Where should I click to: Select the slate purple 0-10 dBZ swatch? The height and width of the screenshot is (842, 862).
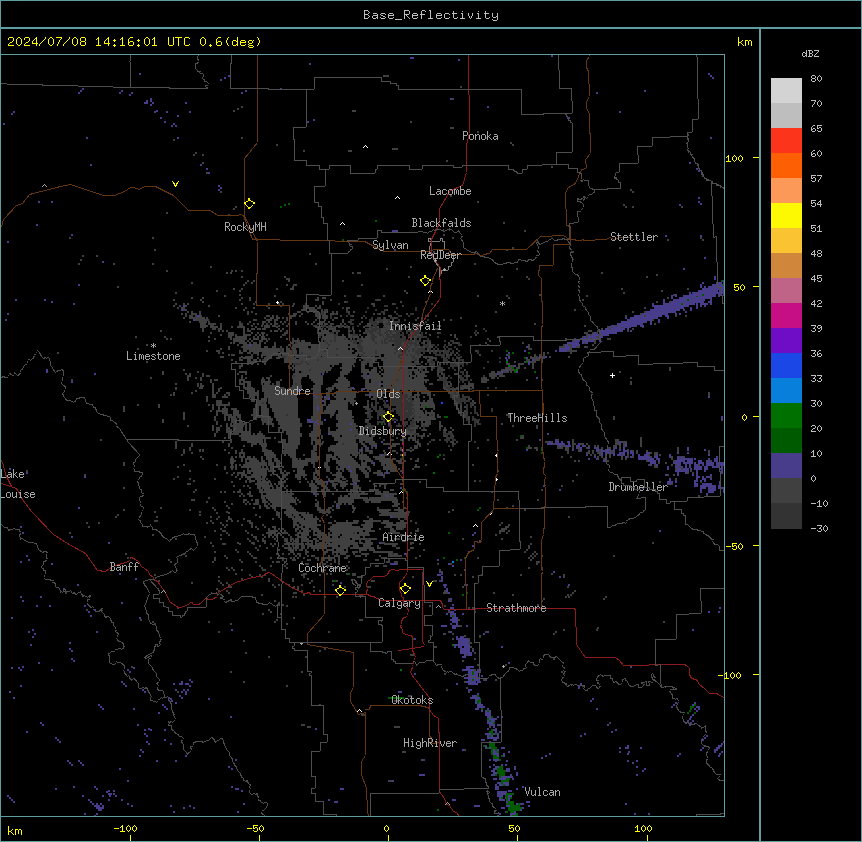[x=786, y=466]
